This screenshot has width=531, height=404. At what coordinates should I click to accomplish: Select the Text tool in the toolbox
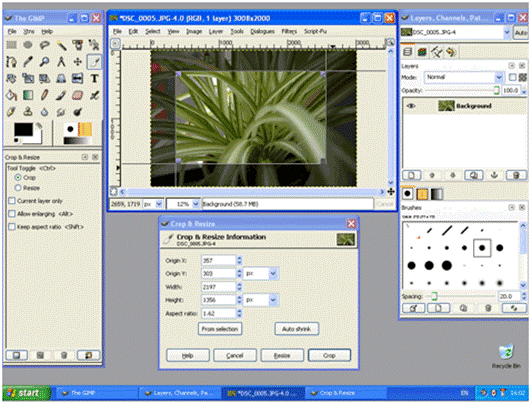[x=94, y=79]
